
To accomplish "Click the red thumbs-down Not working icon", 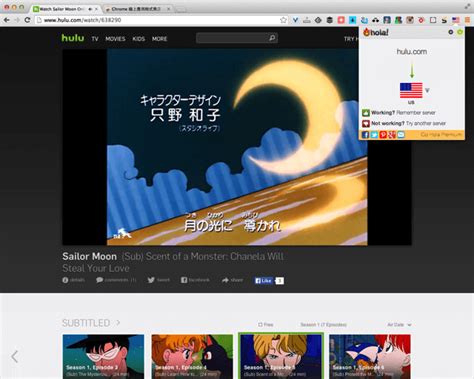I will pyautogui.click(x=366, y=123).
